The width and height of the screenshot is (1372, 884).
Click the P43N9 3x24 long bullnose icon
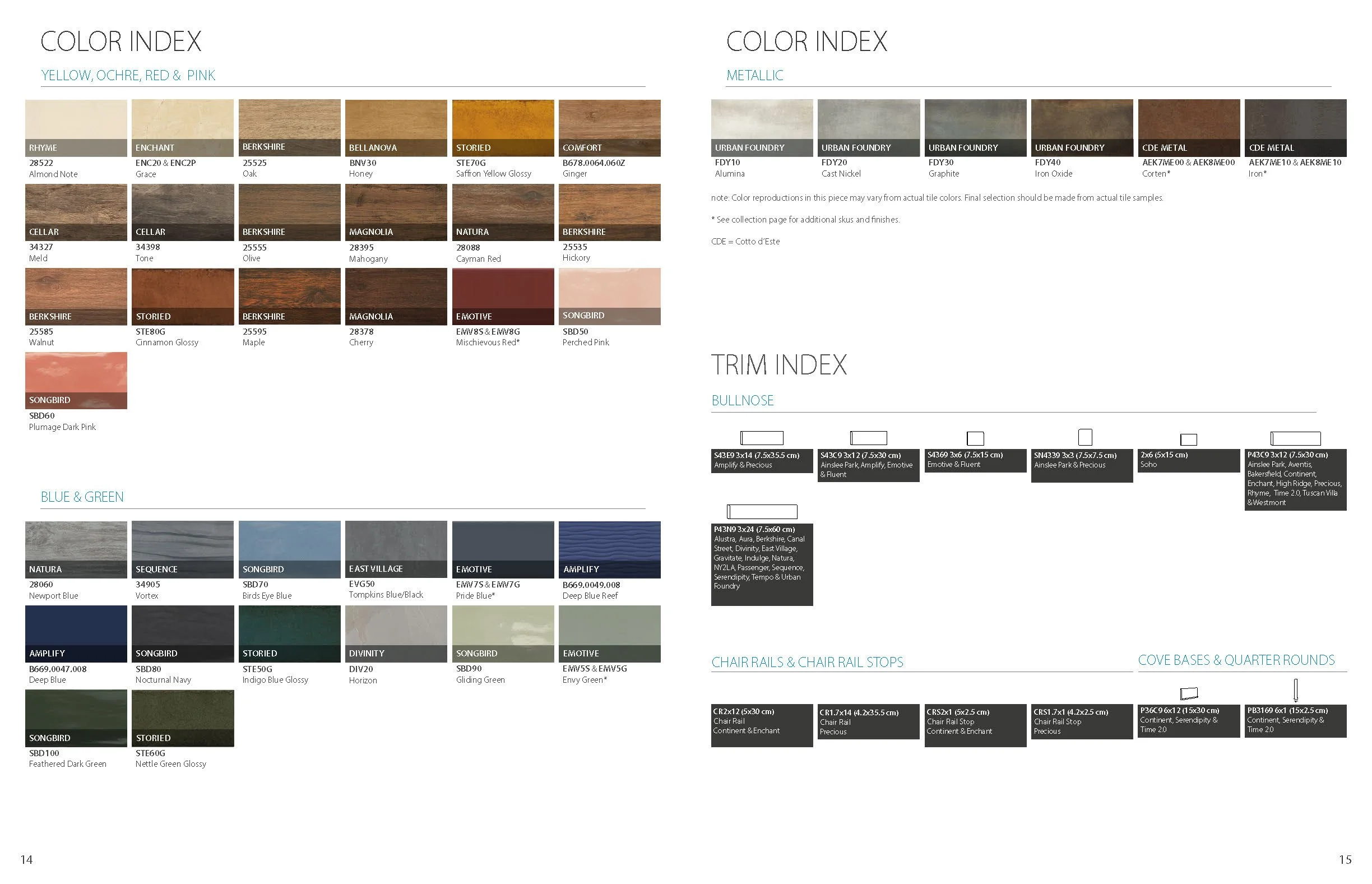pos(762,511)
